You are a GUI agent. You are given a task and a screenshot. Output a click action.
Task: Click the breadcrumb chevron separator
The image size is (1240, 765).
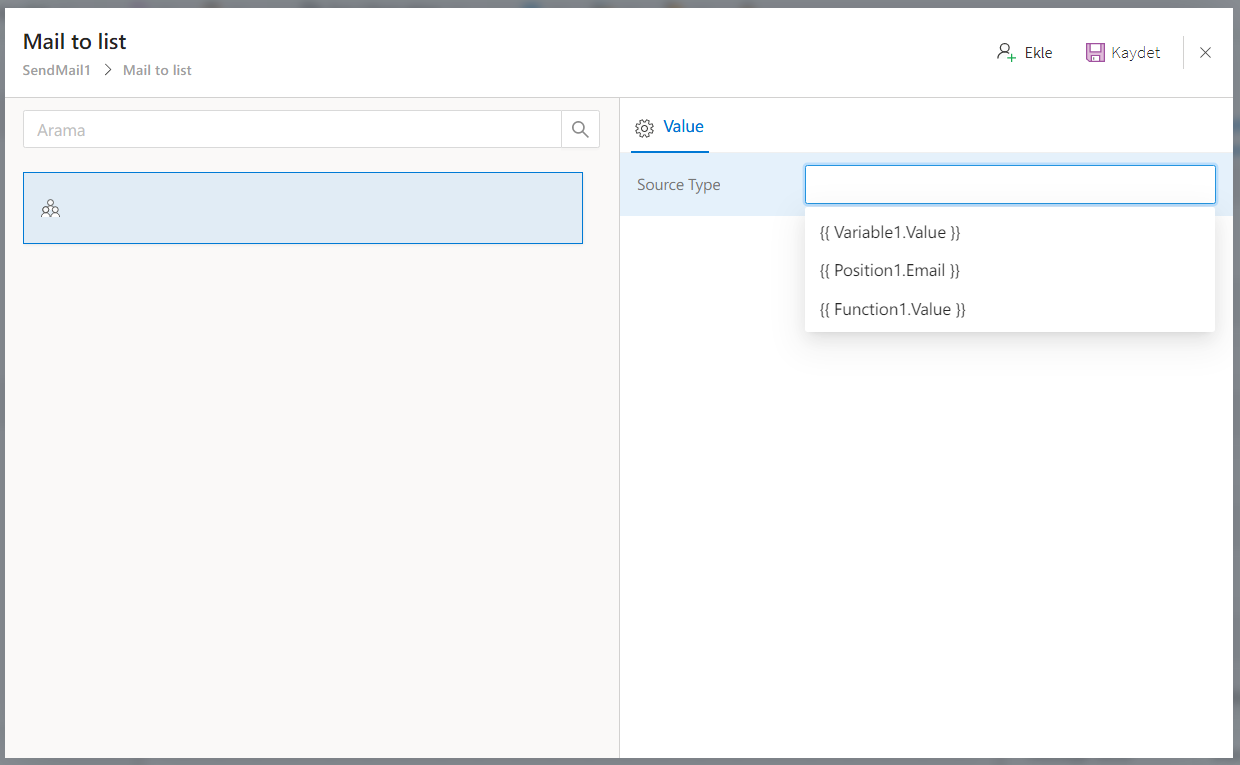(107, 70)
